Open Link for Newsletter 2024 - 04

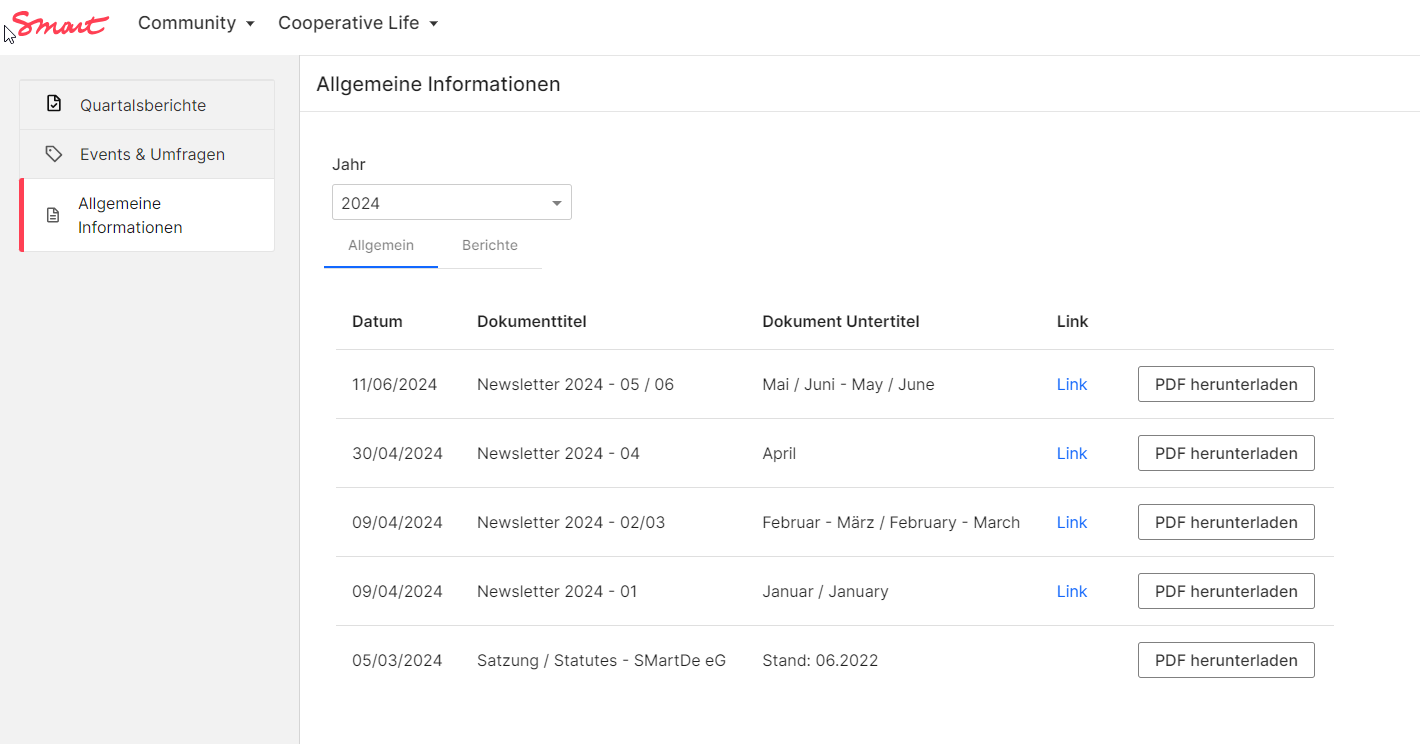pyautogui.click(x=1072, y=453)
